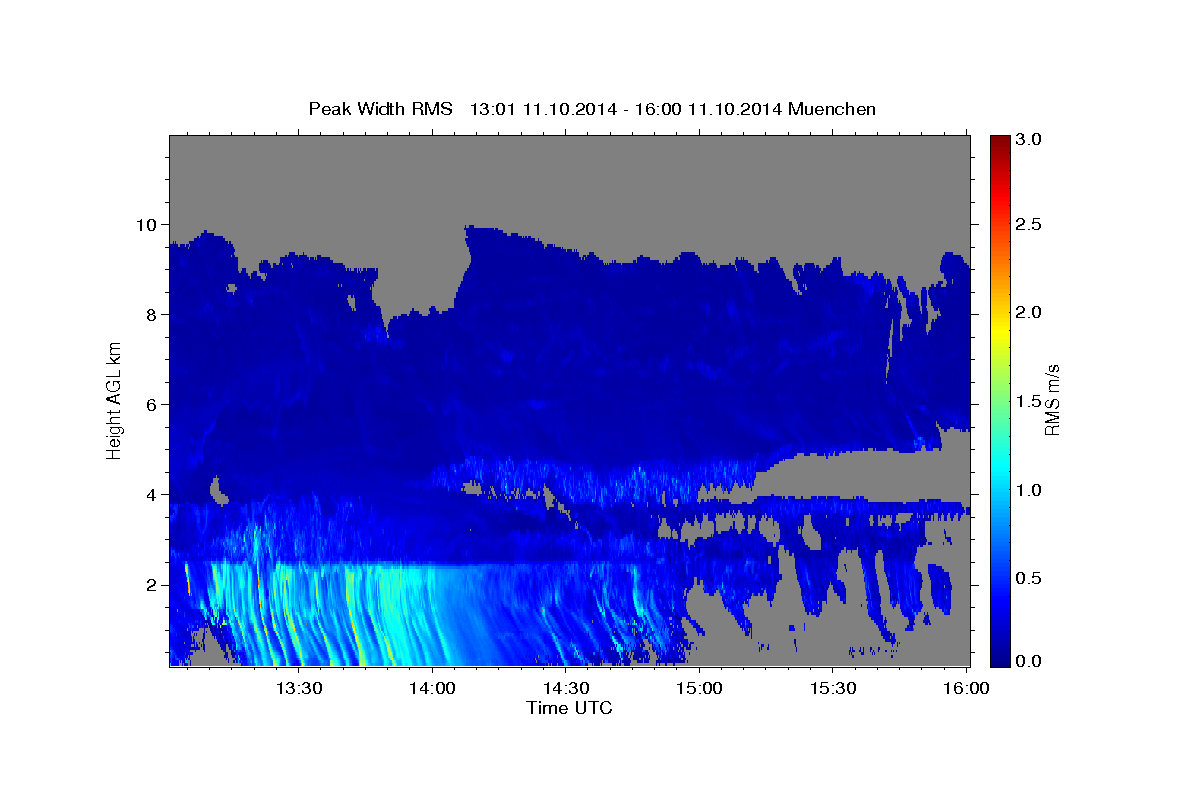Click the 13:30 time tick label
Viewport: 1200px width, 800px height.
point(299,688)
